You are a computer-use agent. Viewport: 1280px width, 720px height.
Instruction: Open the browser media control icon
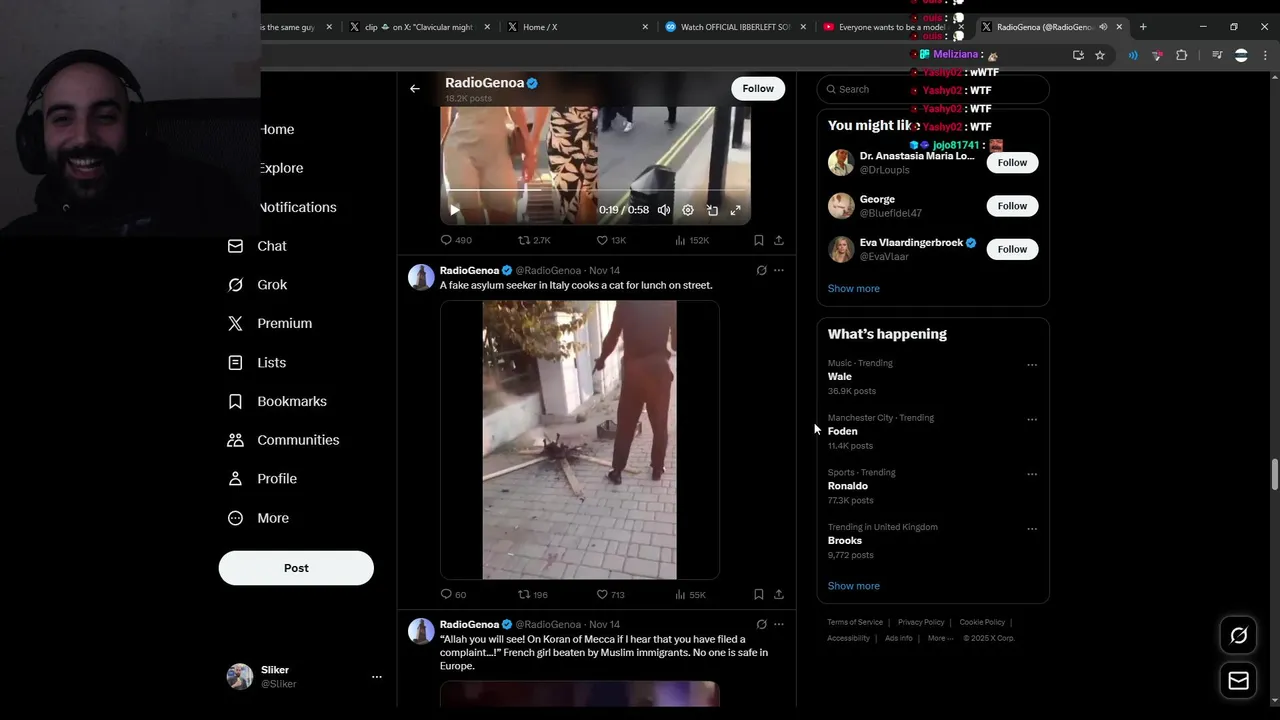pyautogui.click(x=1217, y=55)
